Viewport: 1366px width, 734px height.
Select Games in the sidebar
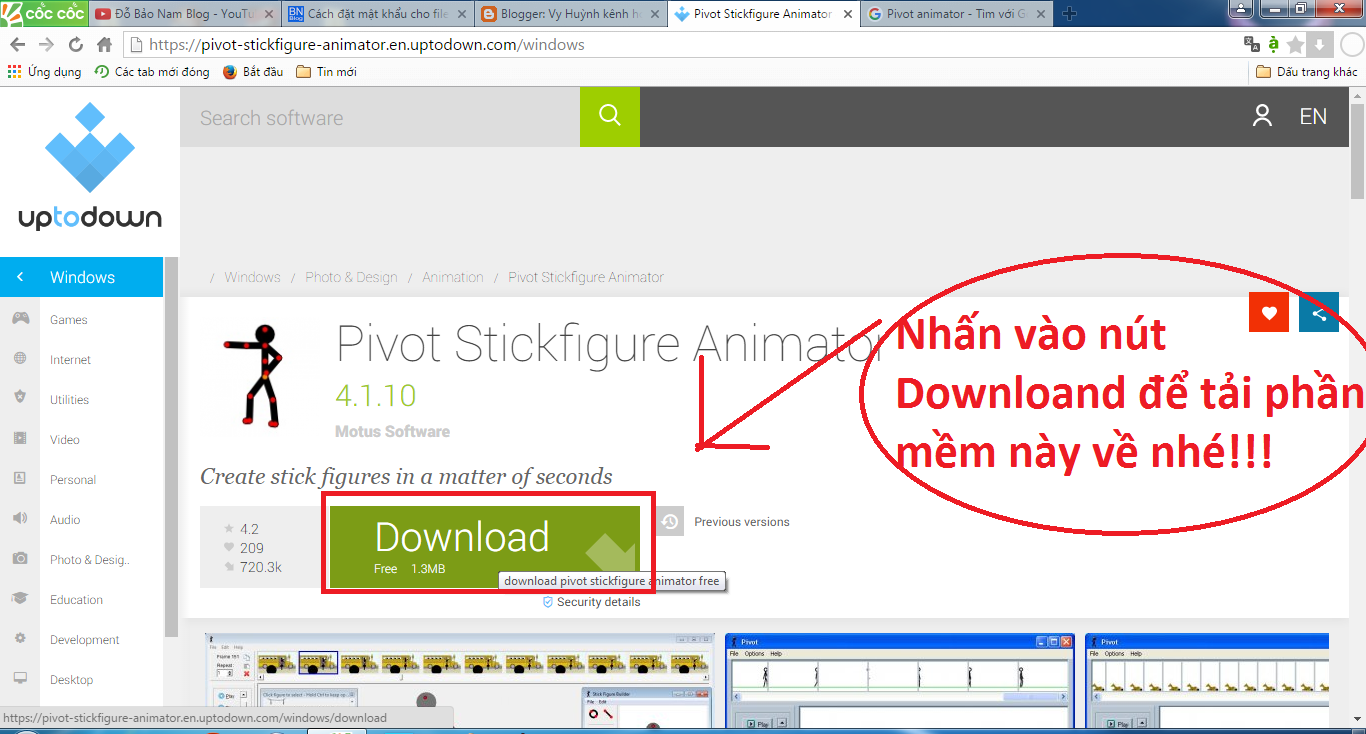point(69,320)
